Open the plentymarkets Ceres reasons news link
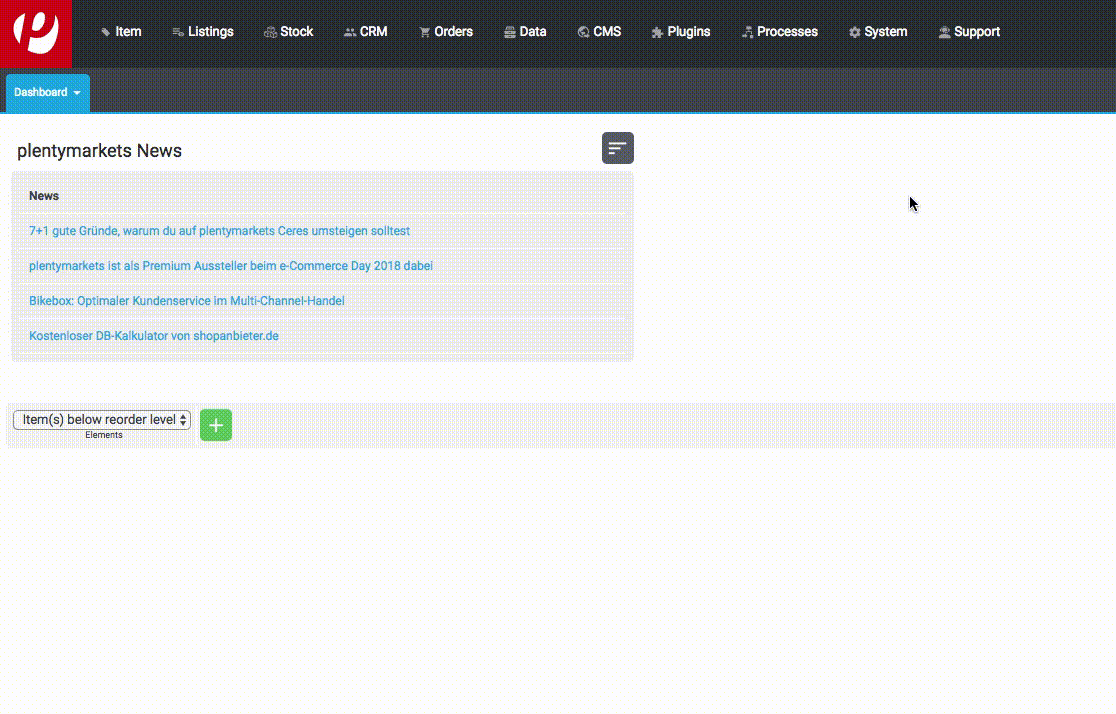Viewport: 1116px width, 714px height. (219, 231)
